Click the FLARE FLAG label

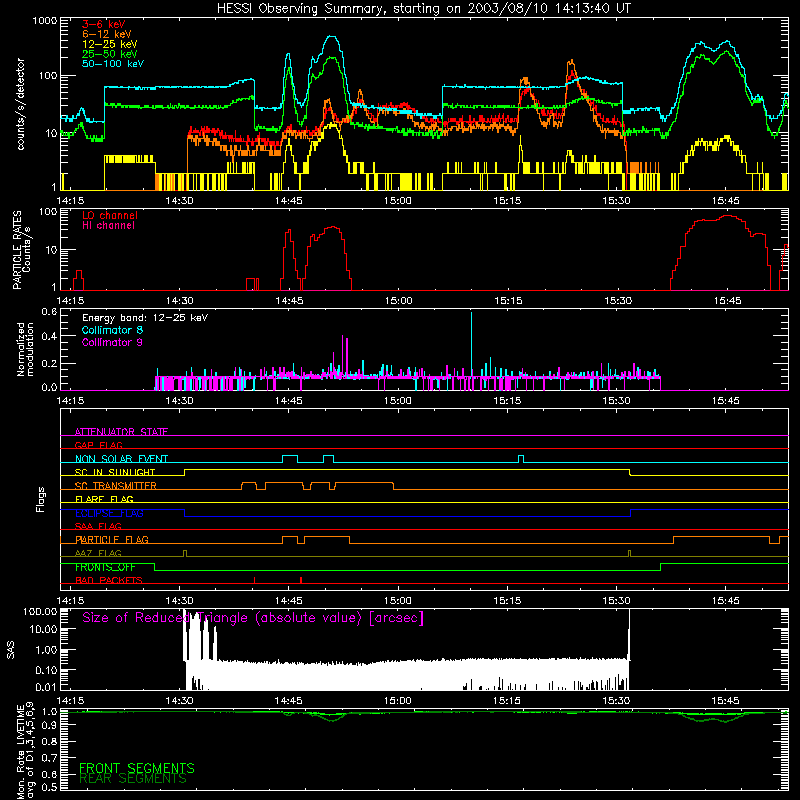[104, 499]
